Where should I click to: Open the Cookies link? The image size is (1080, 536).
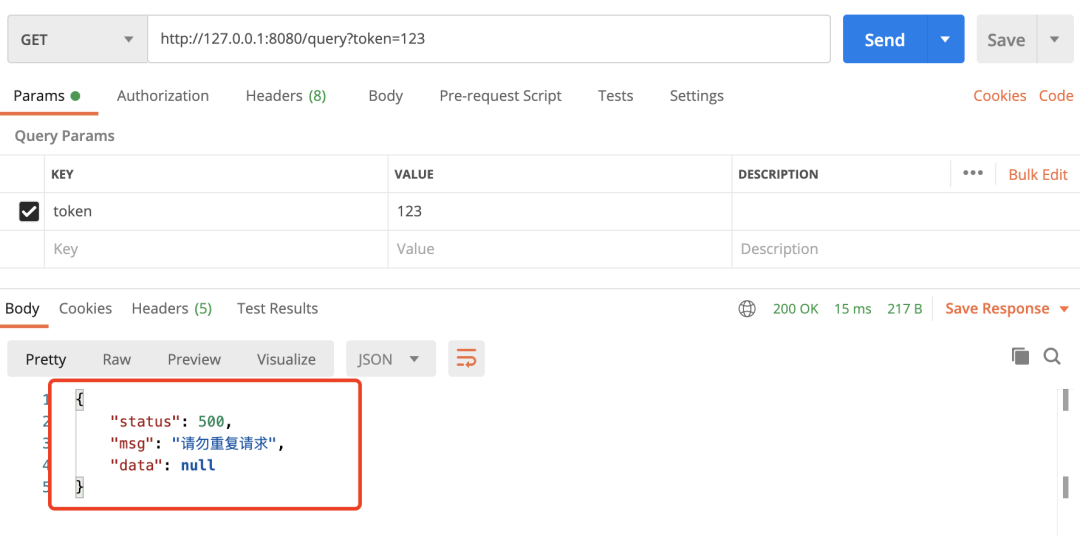coord(999,96)
